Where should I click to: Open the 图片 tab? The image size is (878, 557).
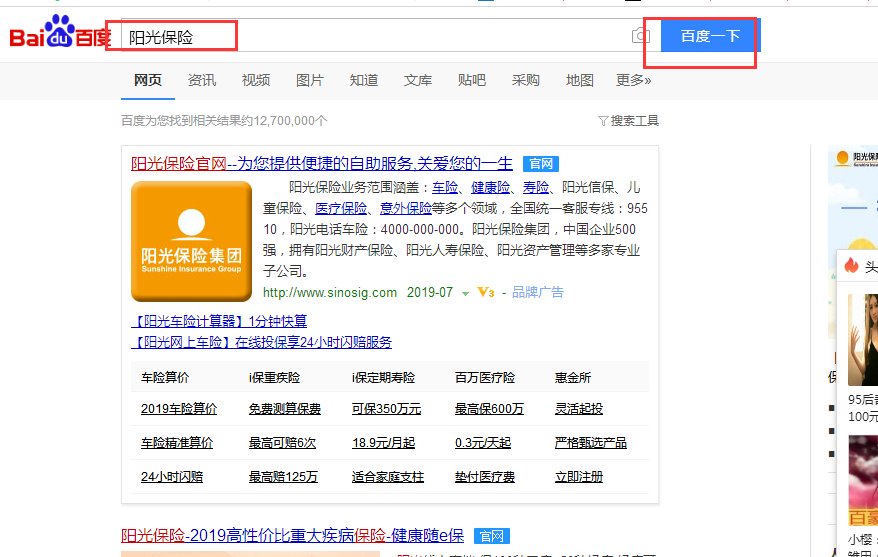pos(310,80)
